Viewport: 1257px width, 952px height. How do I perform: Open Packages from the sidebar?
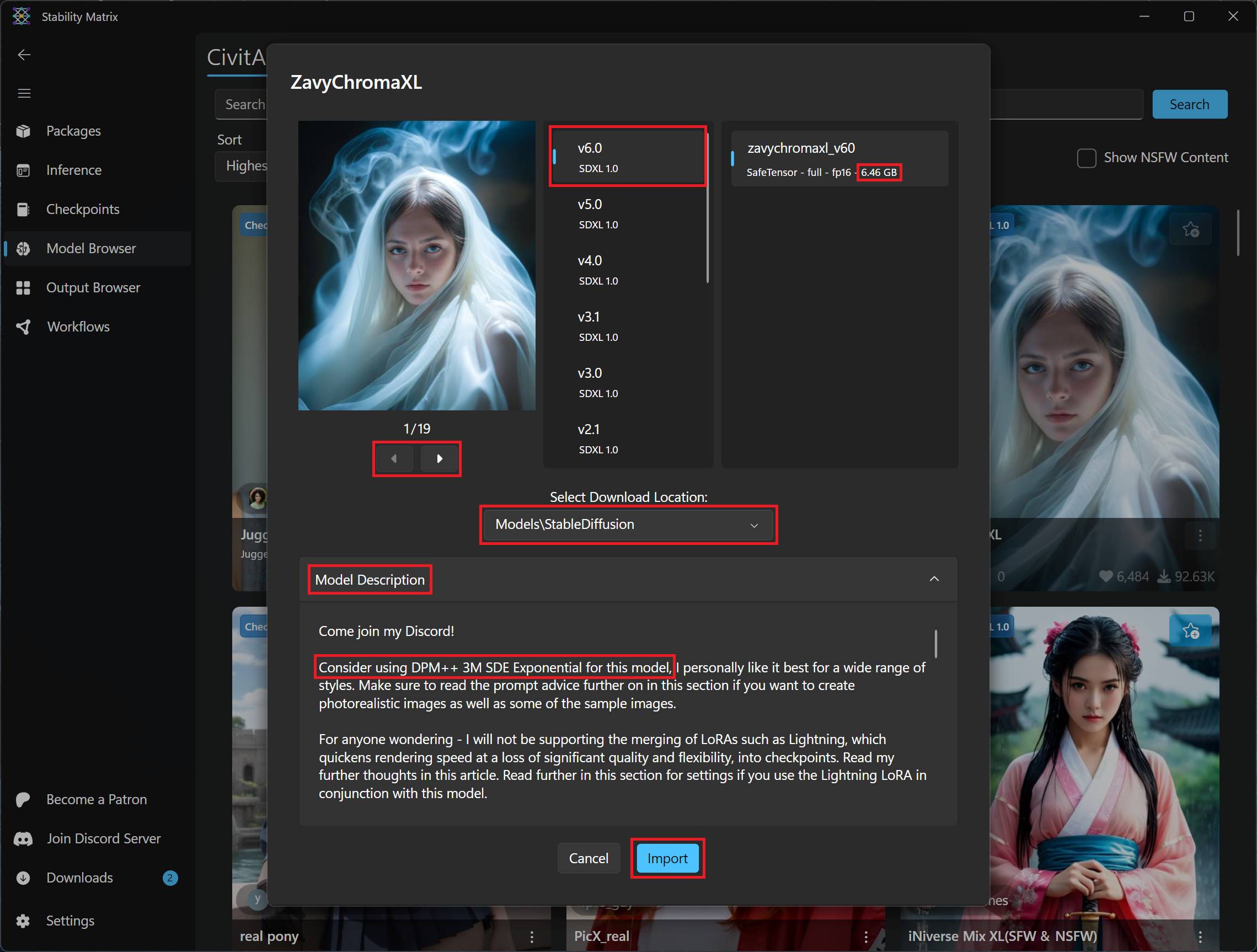click(73, 131)
